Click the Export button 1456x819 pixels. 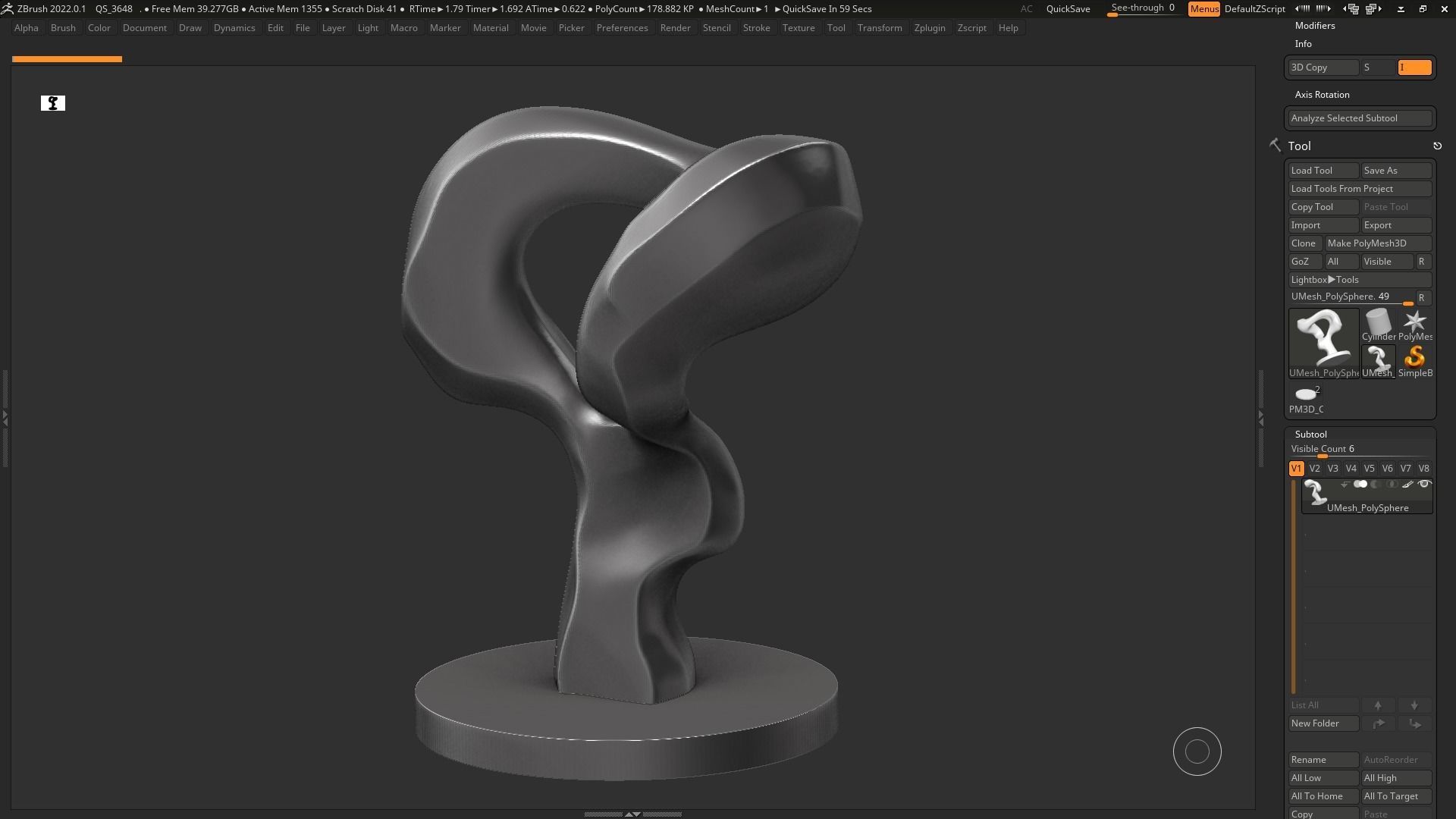[x=1396, y=225]
